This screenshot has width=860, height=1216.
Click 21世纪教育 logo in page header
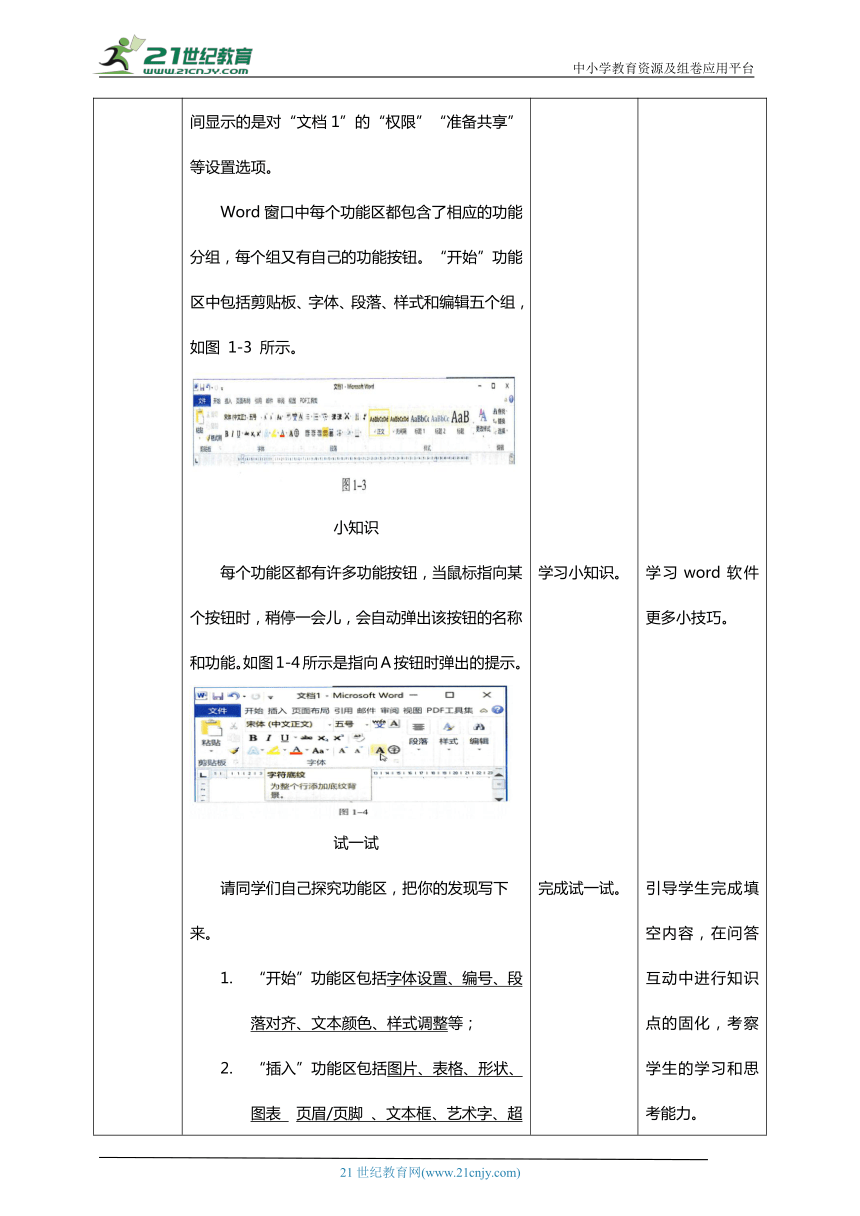pyautogui.click(x=175, y=55)
